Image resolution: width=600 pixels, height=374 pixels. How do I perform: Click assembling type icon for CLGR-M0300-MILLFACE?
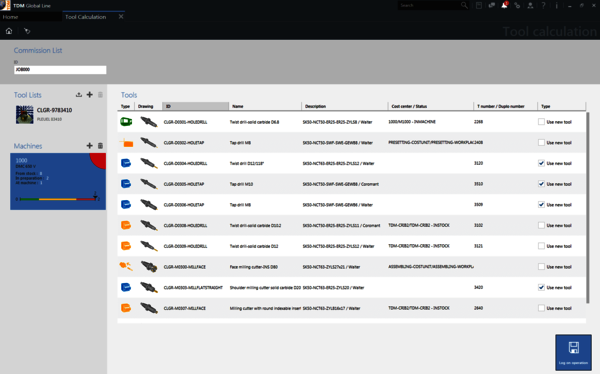point(126,266)
